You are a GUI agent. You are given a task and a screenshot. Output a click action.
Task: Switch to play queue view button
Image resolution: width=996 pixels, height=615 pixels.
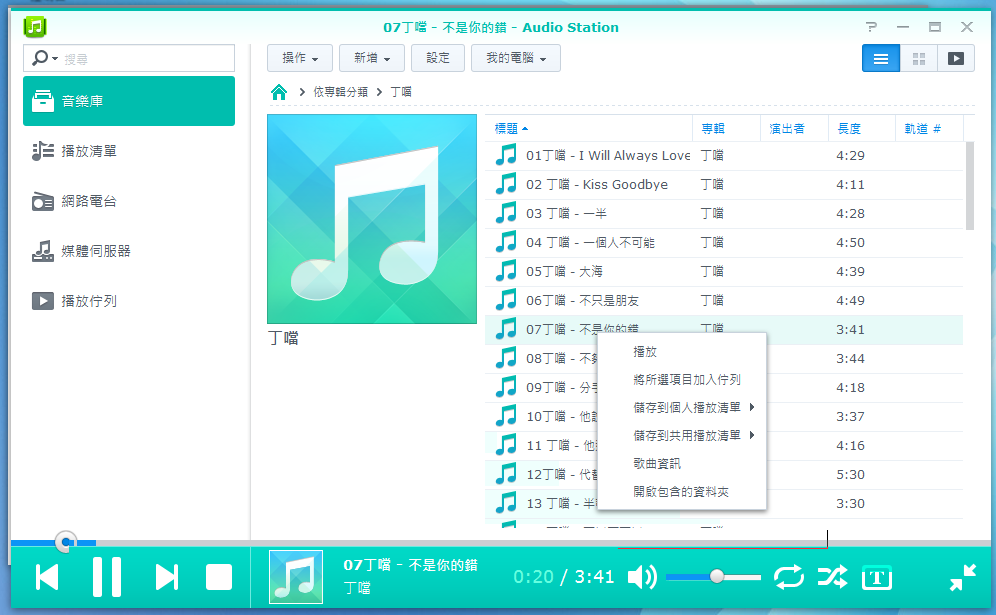pos(956,58)
